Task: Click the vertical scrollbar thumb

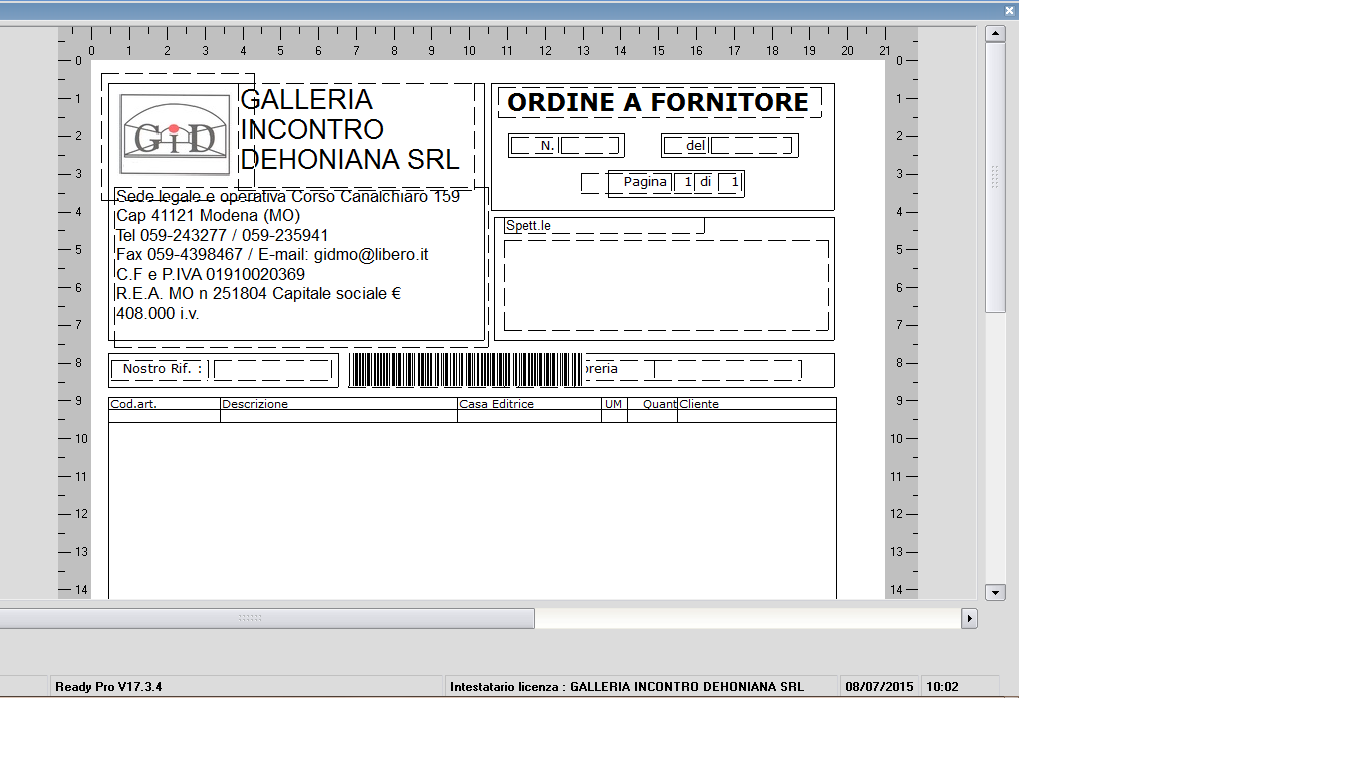Action: [995, 178]
